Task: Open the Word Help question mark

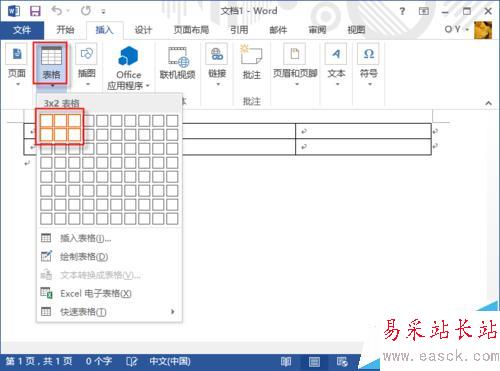Action: (x=402, y=11)
